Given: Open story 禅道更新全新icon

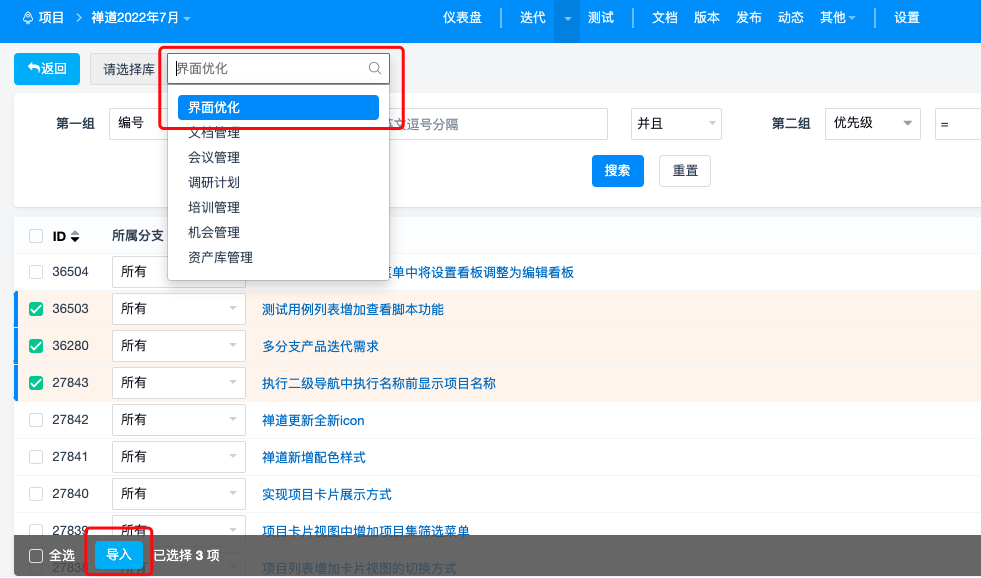Looking at the screenshot, I should (313, 420).
